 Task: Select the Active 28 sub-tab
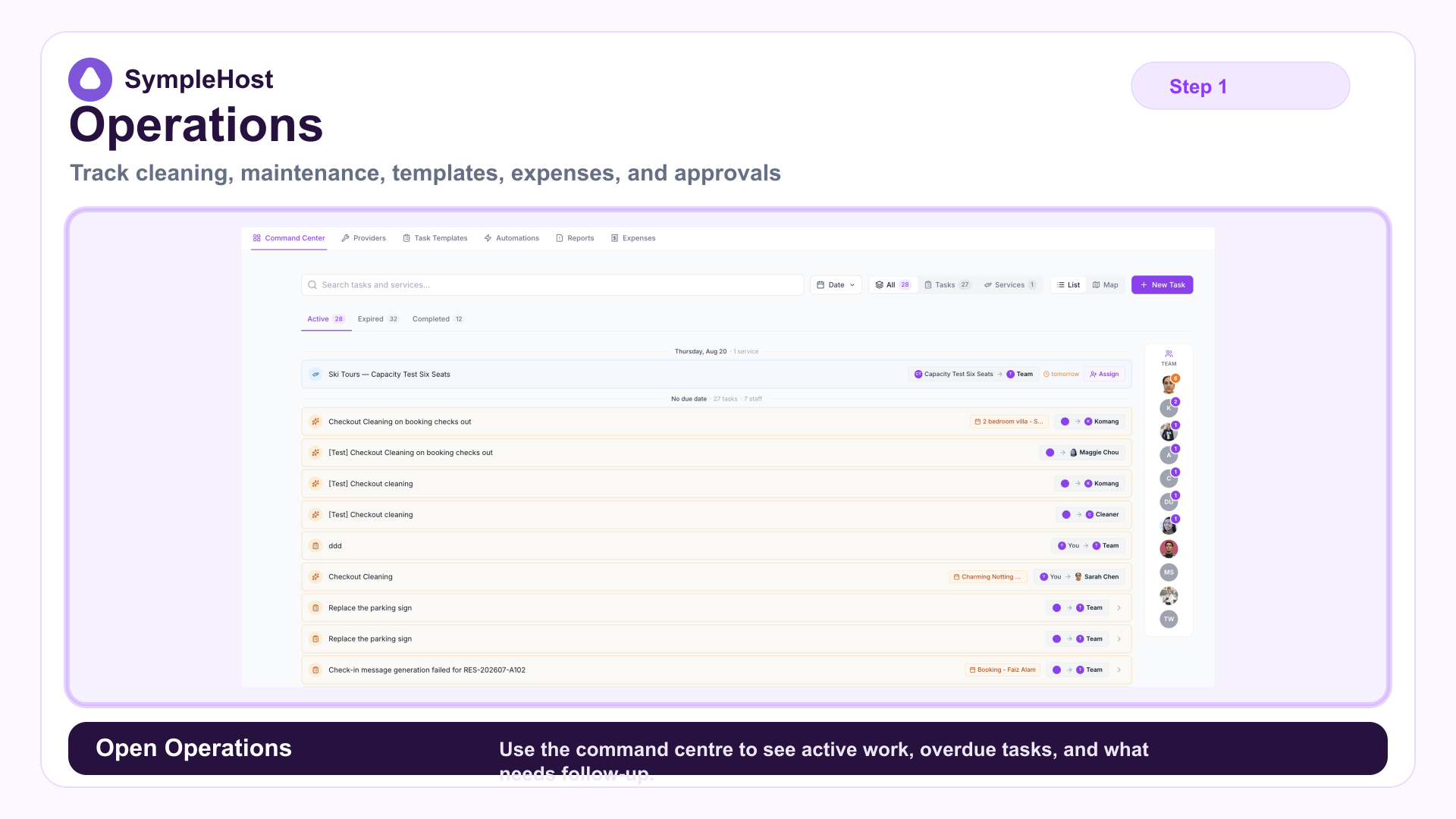[x=325, y=319]
